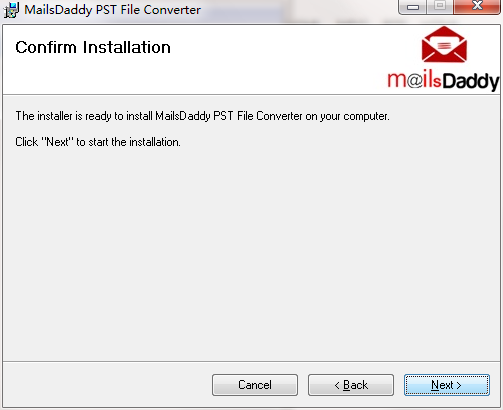Click the MailsDaddy PST File Converter window title
The height and width of the screenshot is (410, 503).
click(x=112, y=10)
